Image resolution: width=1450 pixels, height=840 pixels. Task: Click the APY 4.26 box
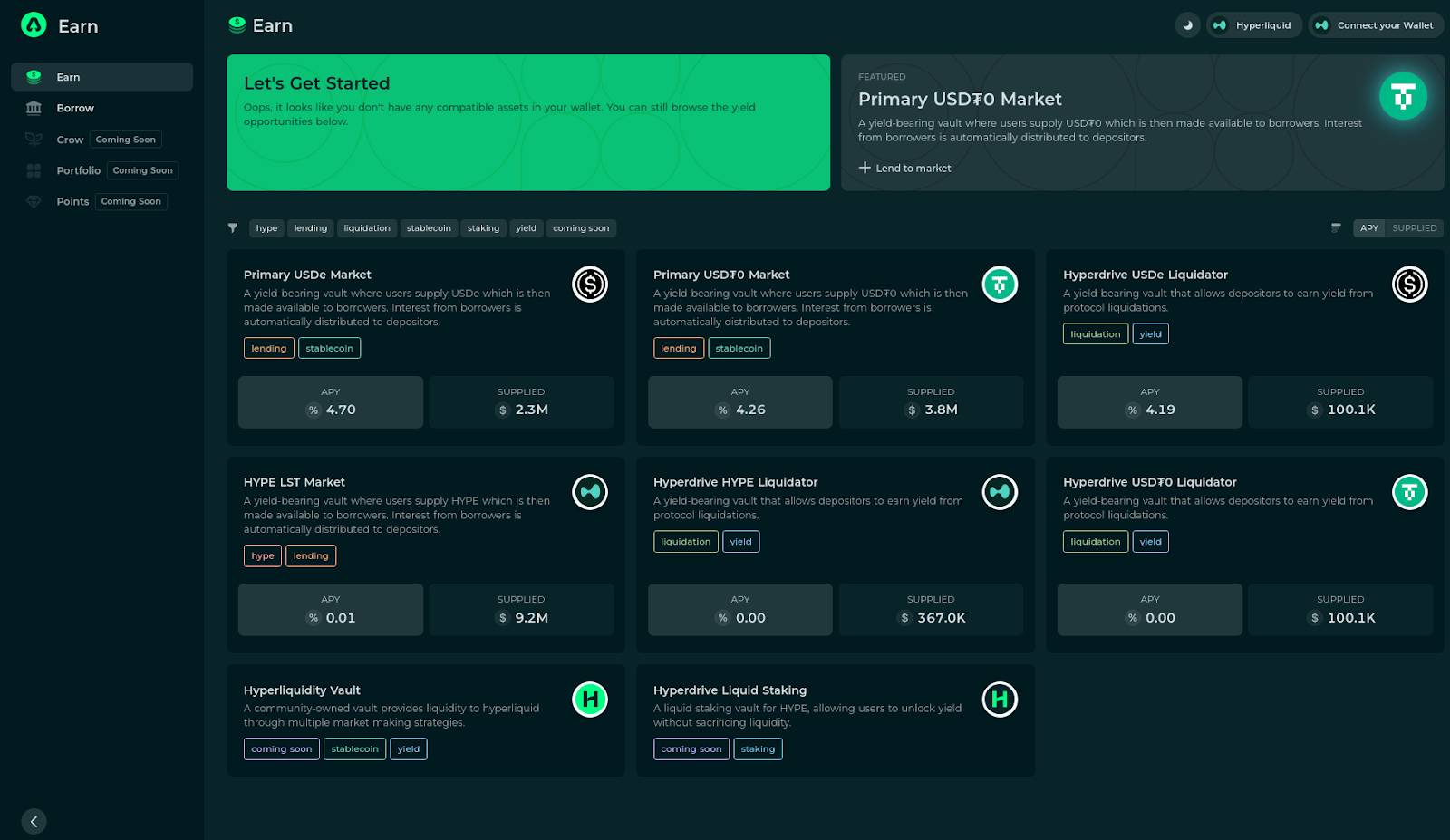click(740, 402)
